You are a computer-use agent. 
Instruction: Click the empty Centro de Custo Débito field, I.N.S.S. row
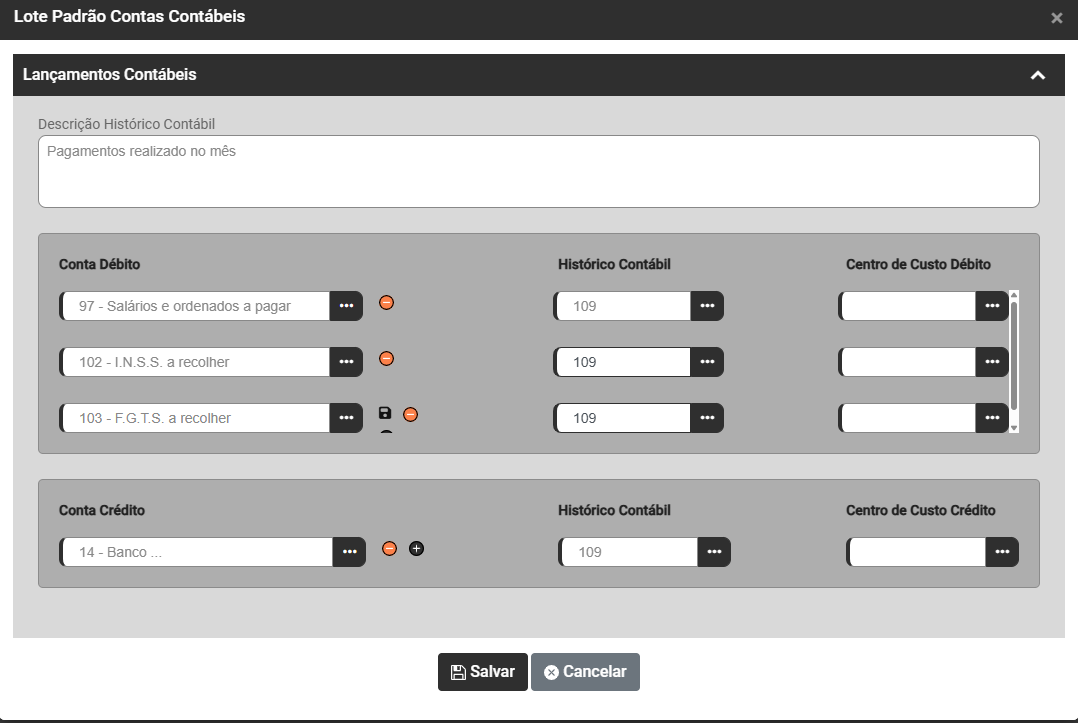(908, 362)
